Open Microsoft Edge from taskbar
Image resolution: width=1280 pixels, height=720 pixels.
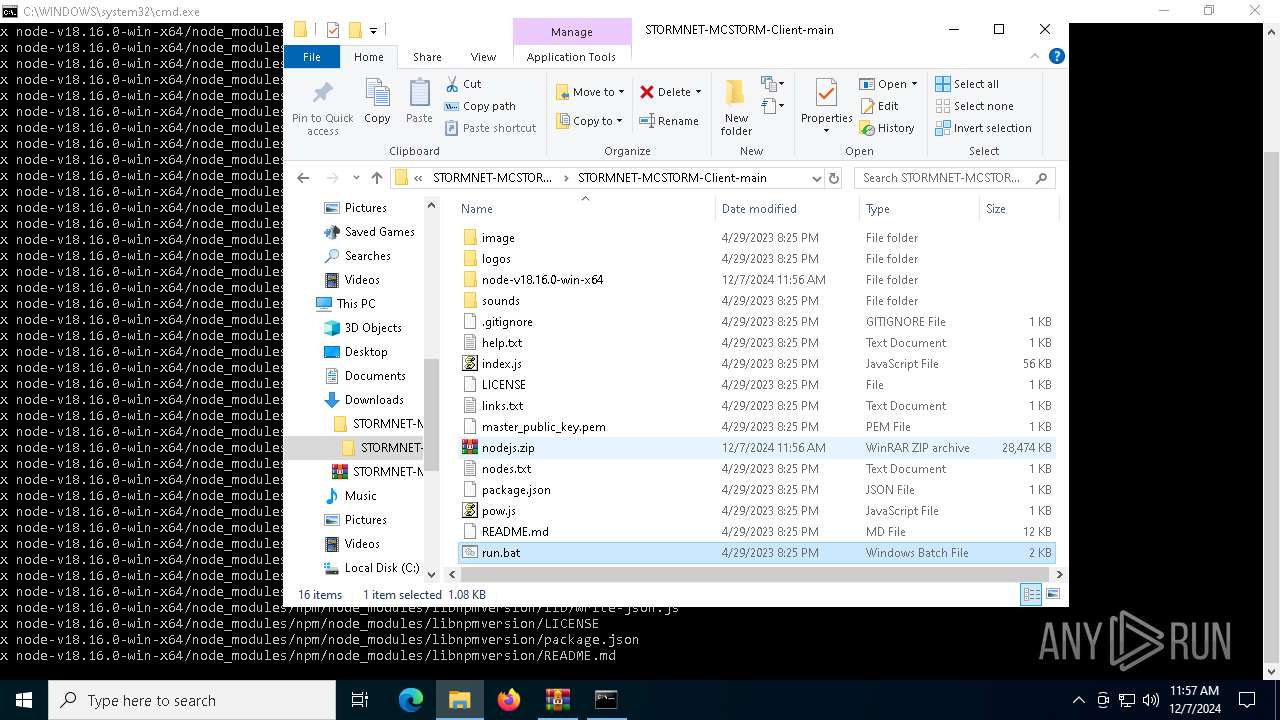(411, 700)
